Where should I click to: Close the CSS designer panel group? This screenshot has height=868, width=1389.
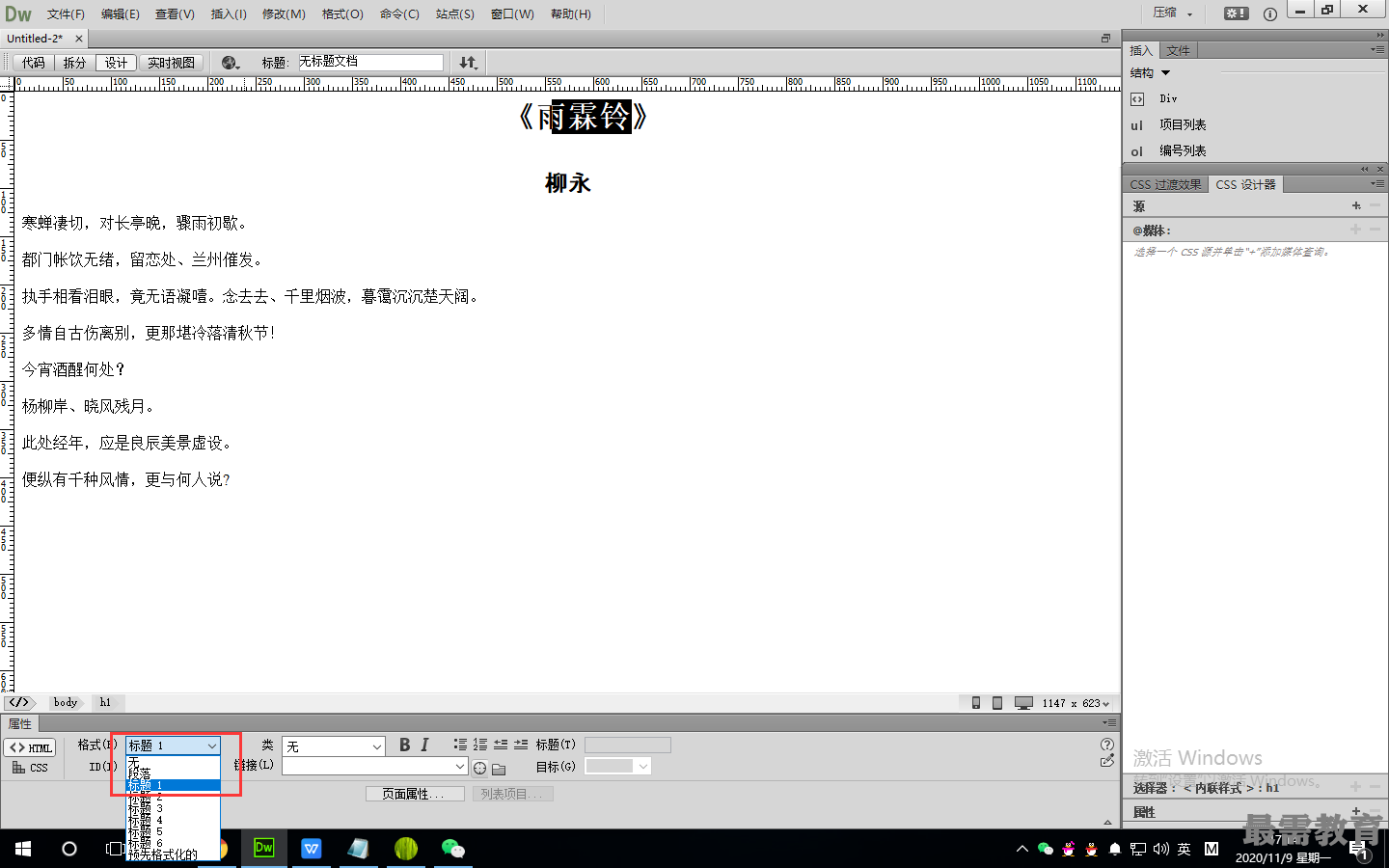point(1380,169)
